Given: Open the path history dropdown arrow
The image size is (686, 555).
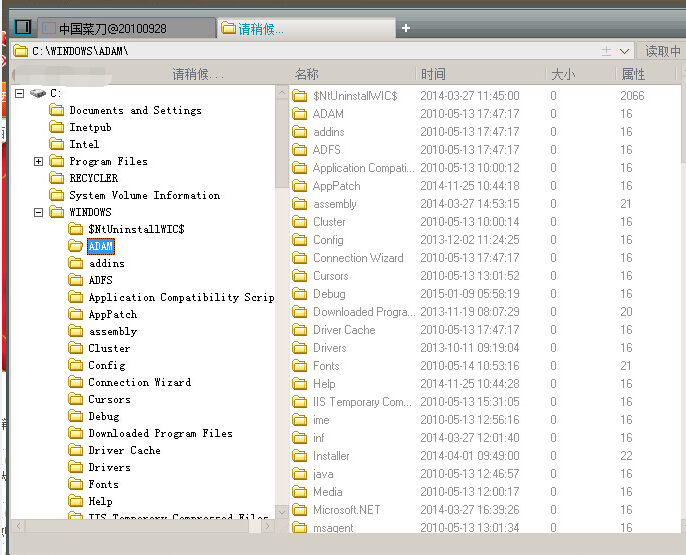Looking at the screenshot, I should [x=624, y=51].
